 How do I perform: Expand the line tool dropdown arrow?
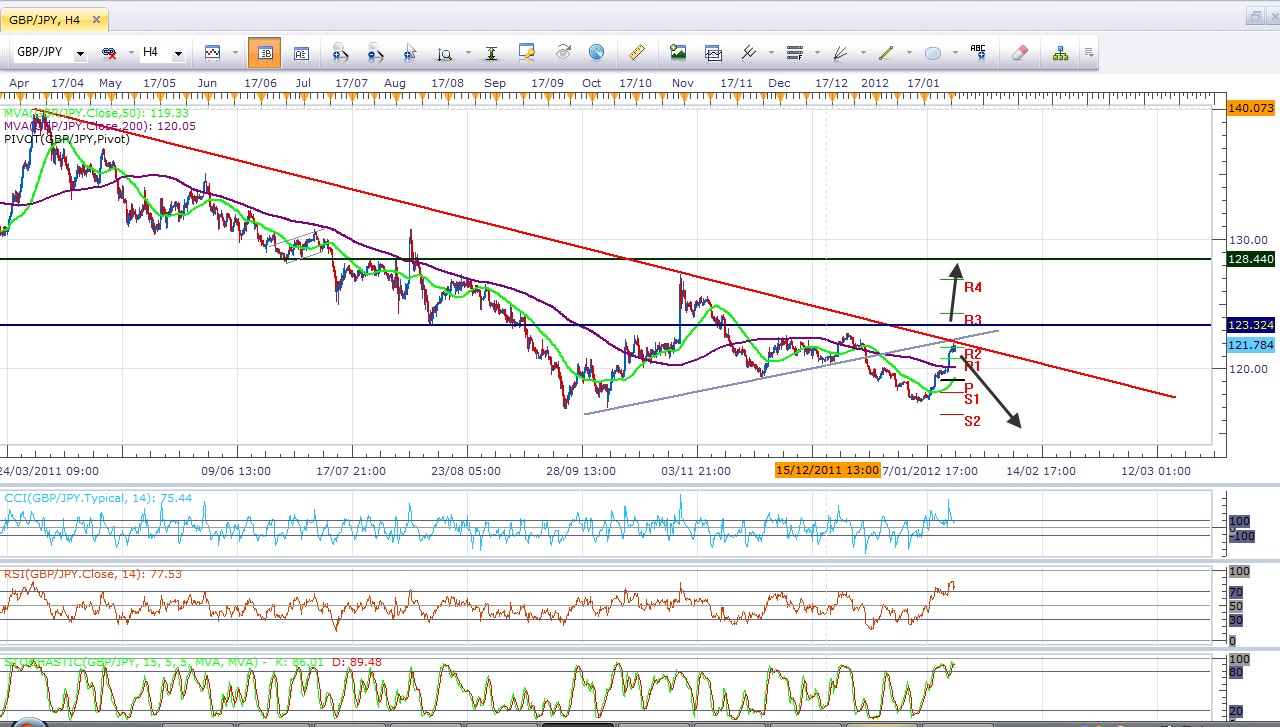tap(907, 53)
